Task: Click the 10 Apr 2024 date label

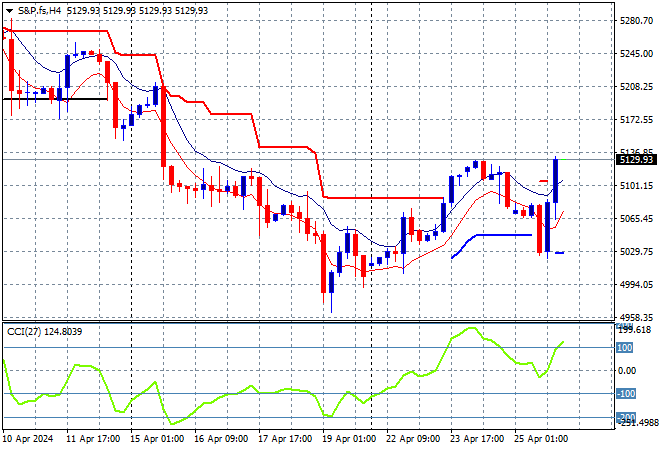Action: pyautogui.click(x=28, y=439)
